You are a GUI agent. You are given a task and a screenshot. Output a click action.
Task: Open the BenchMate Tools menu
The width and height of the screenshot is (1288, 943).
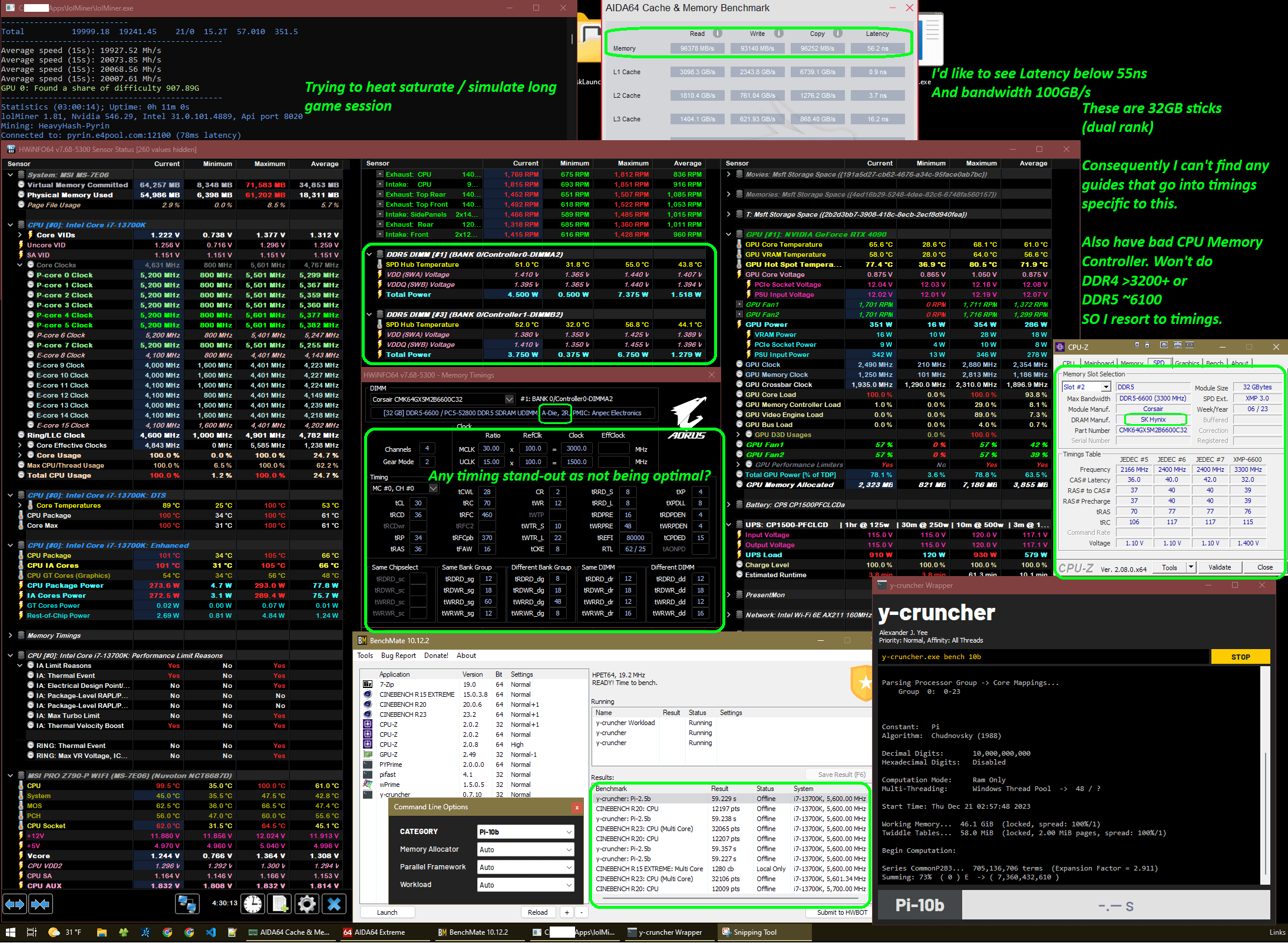[x=365, y=656]
